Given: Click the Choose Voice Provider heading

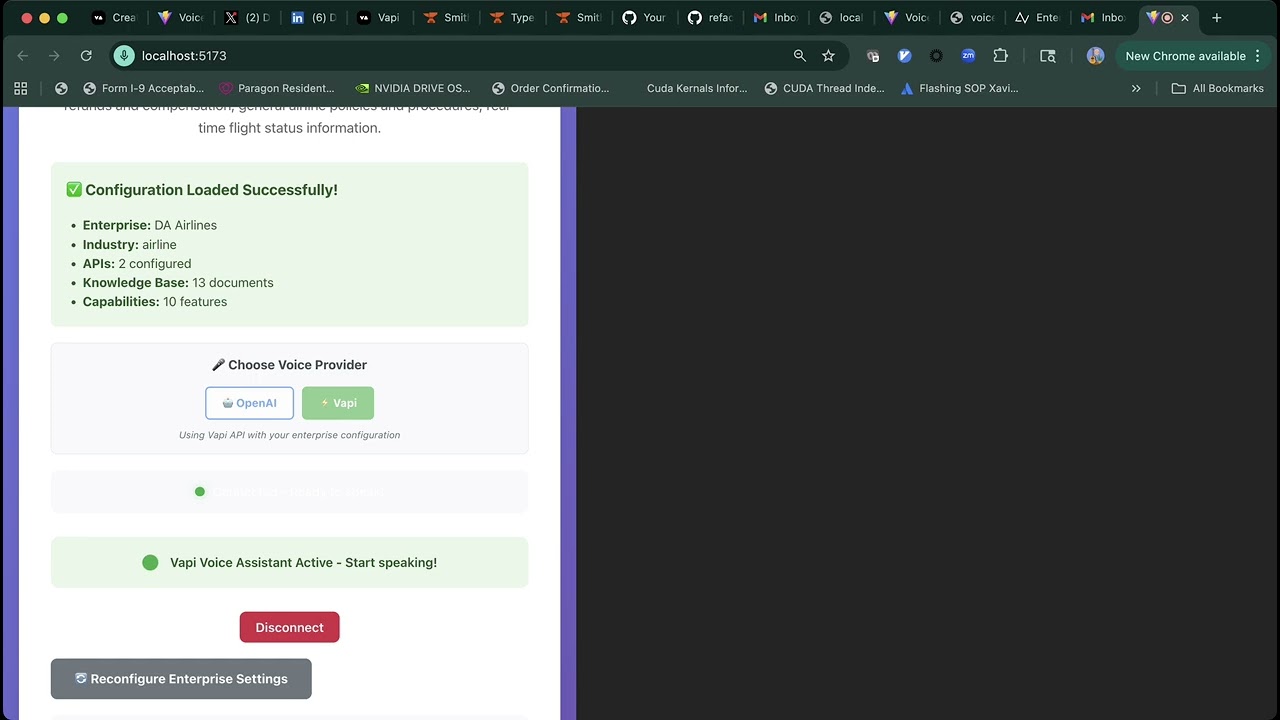Looking at the screenshot, I should pos(289,365).
